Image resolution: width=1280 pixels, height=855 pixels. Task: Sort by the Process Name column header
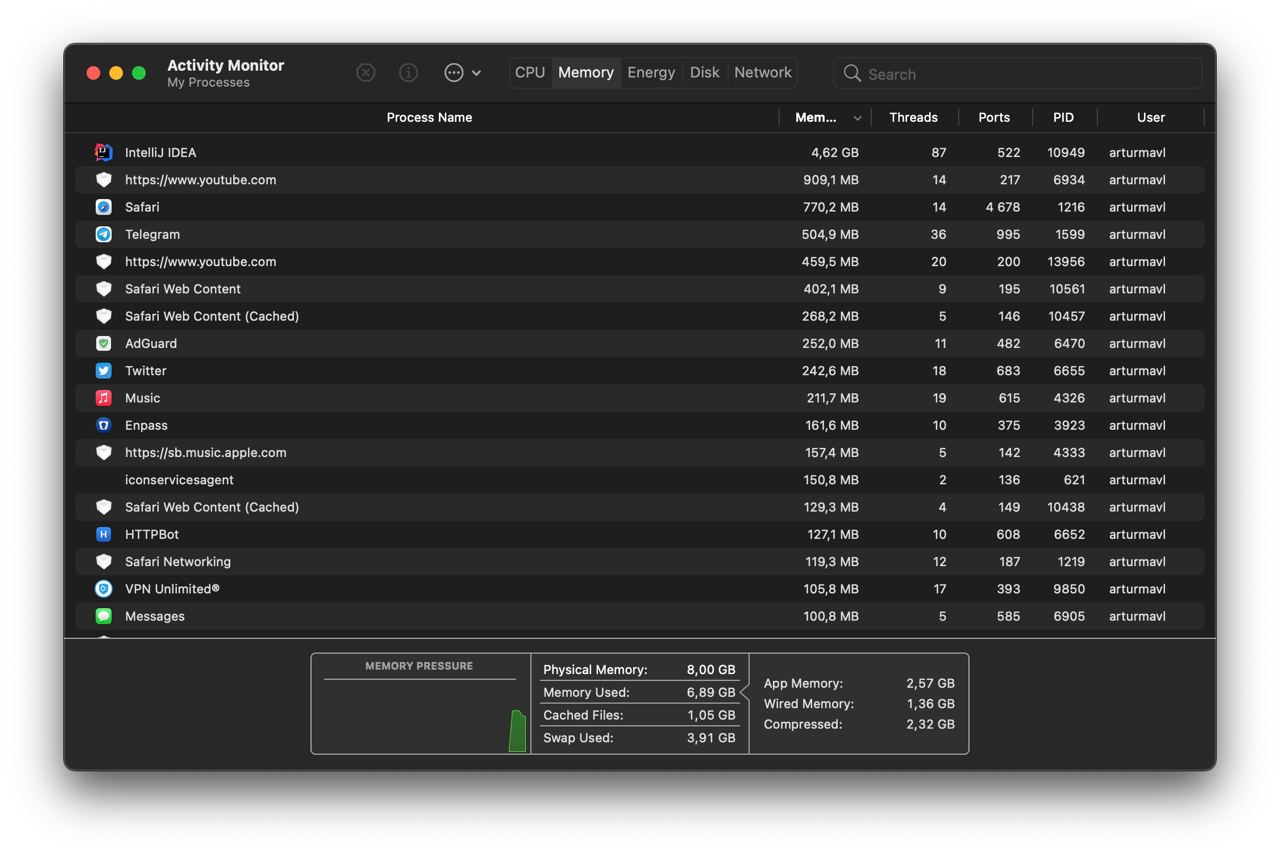point(429,117)
